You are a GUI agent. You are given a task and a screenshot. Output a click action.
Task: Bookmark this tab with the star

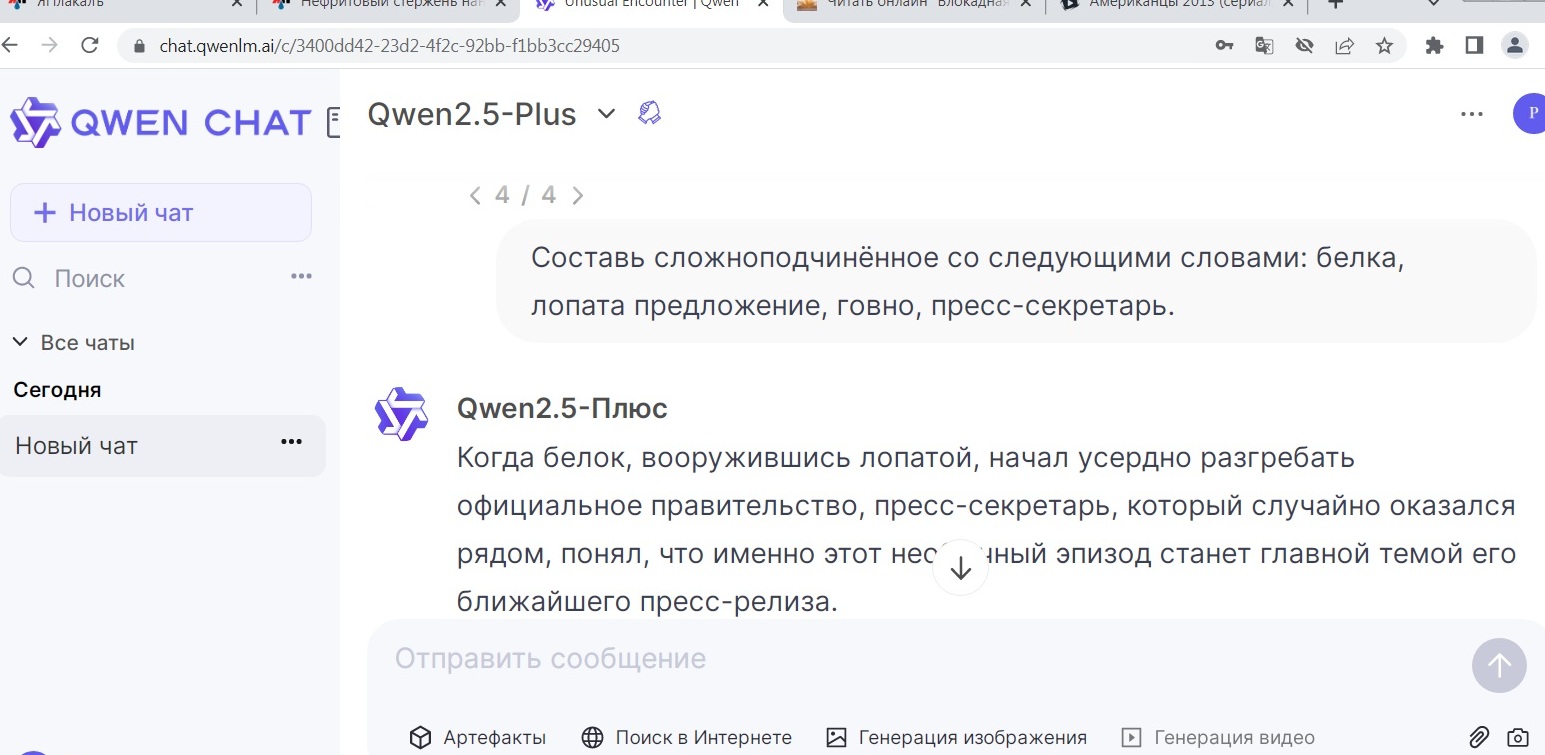1384,46
